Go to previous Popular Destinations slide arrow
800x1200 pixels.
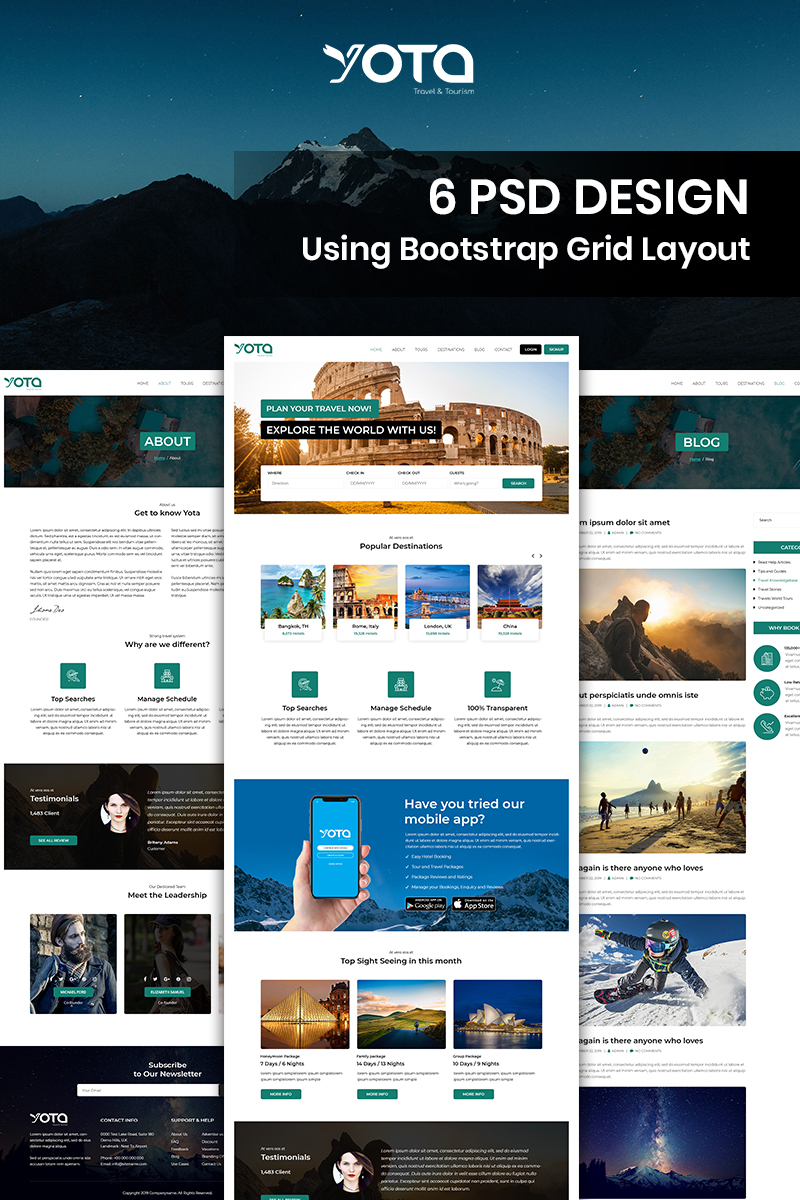tap(533, 555)
